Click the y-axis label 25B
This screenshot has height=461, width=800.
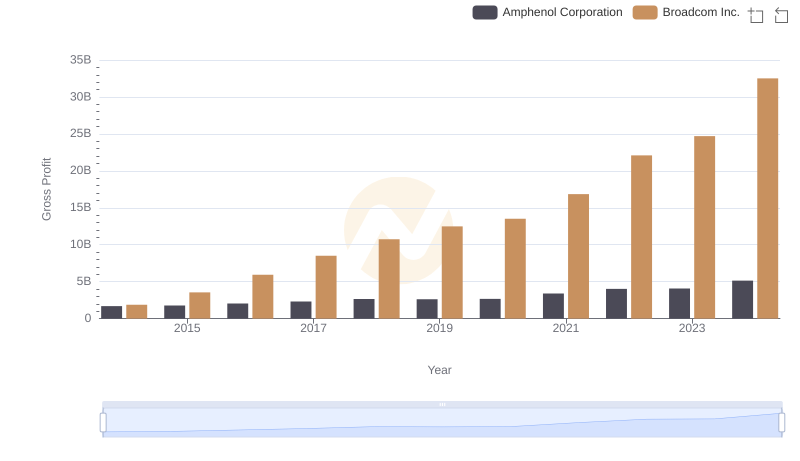pyautogui.click(x=81, y=134)
